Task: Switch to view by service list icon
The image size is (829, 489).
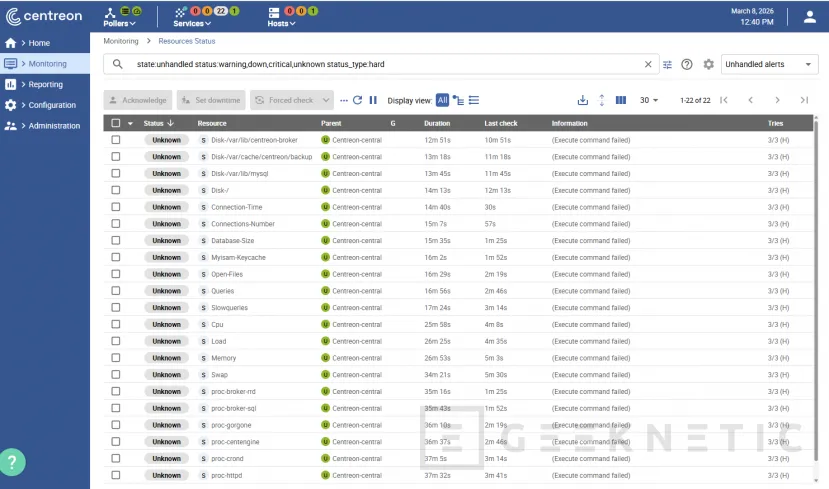Action: pyautogui.click(x=474, y=100)
